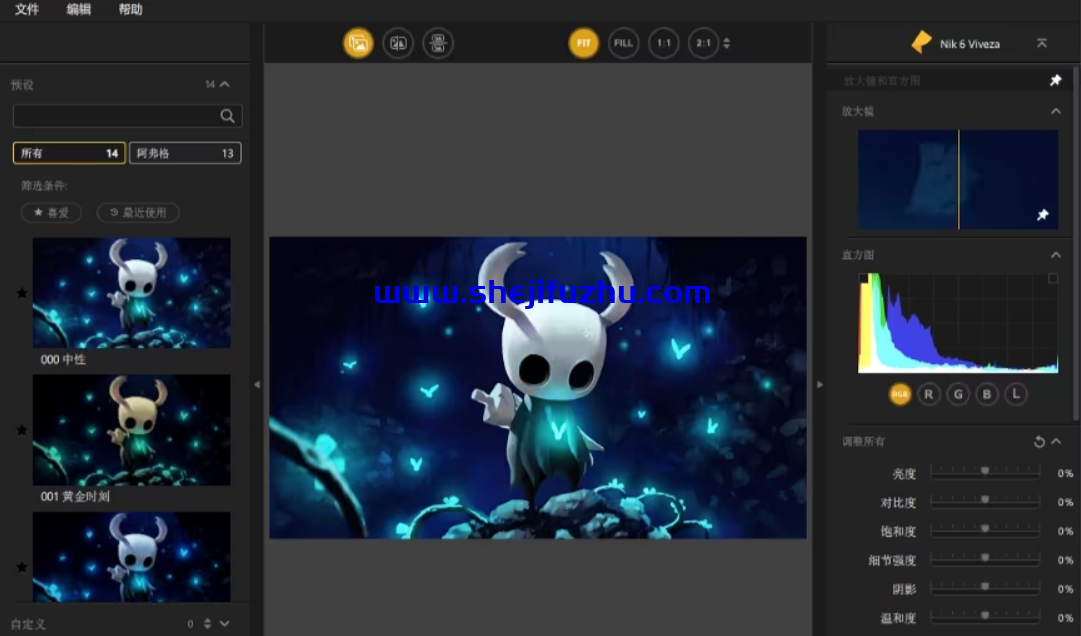Switch to side-by-side preview view
Viewport: 1081px width, 636px height.
(438, 43)
